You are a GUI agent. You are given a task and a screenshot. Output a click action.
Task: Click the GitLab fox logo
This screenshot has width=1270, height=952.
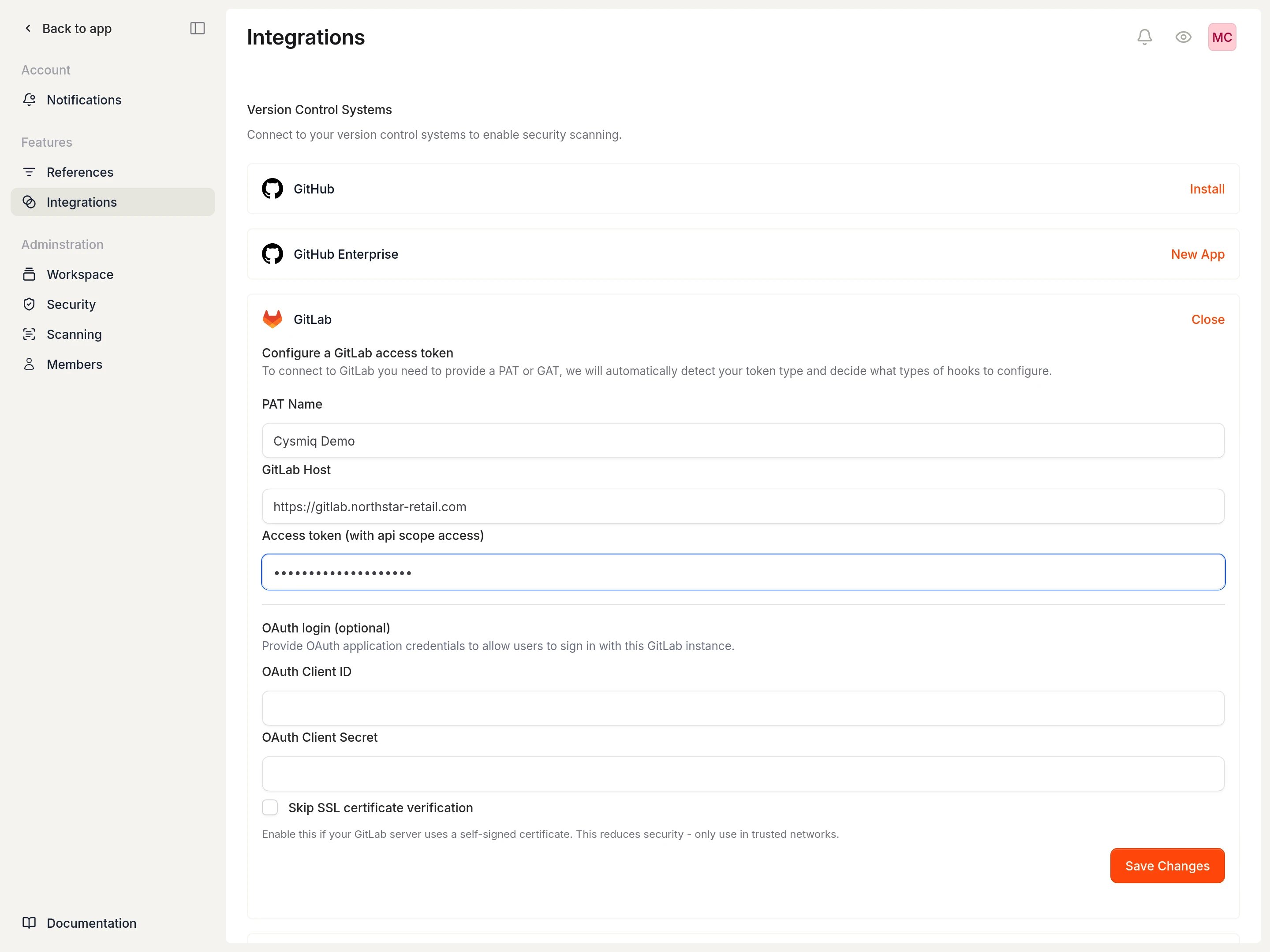click(272, 319)
